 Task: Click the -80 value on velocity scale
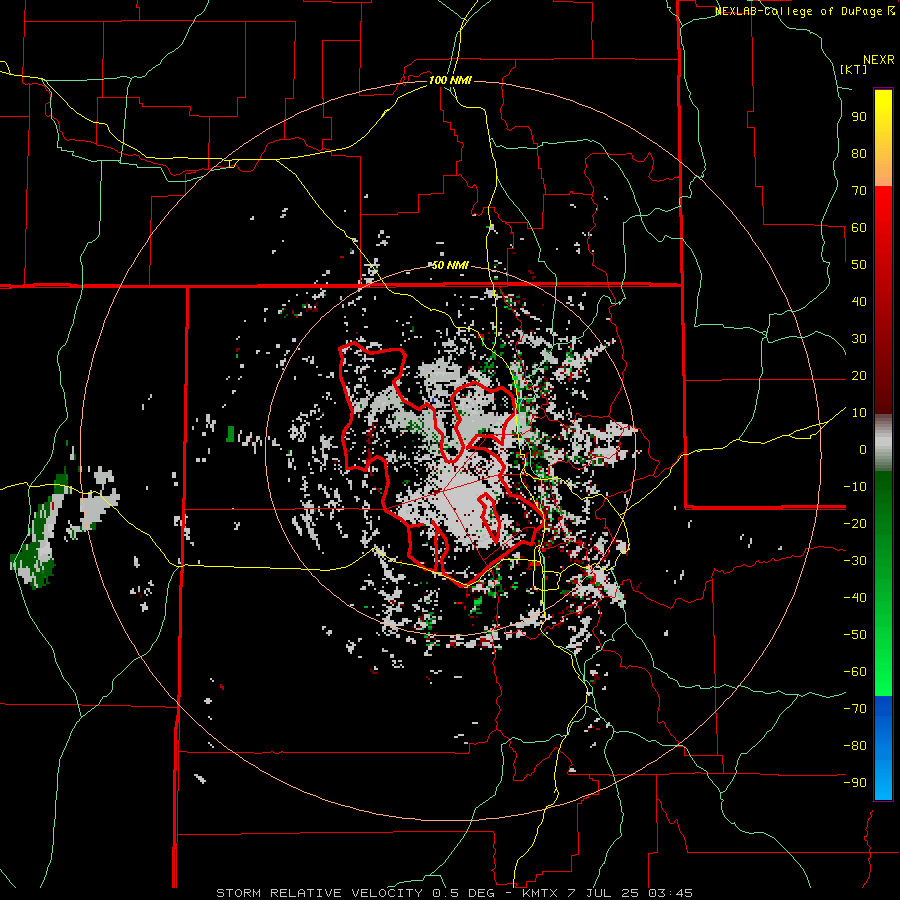tap(855, 746)
